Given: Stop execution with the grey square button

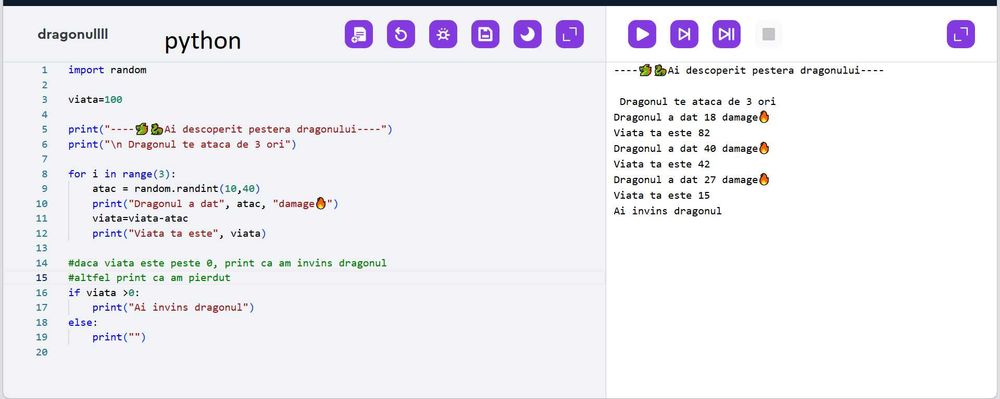Looking at the screenshot, I should point(768,34).
